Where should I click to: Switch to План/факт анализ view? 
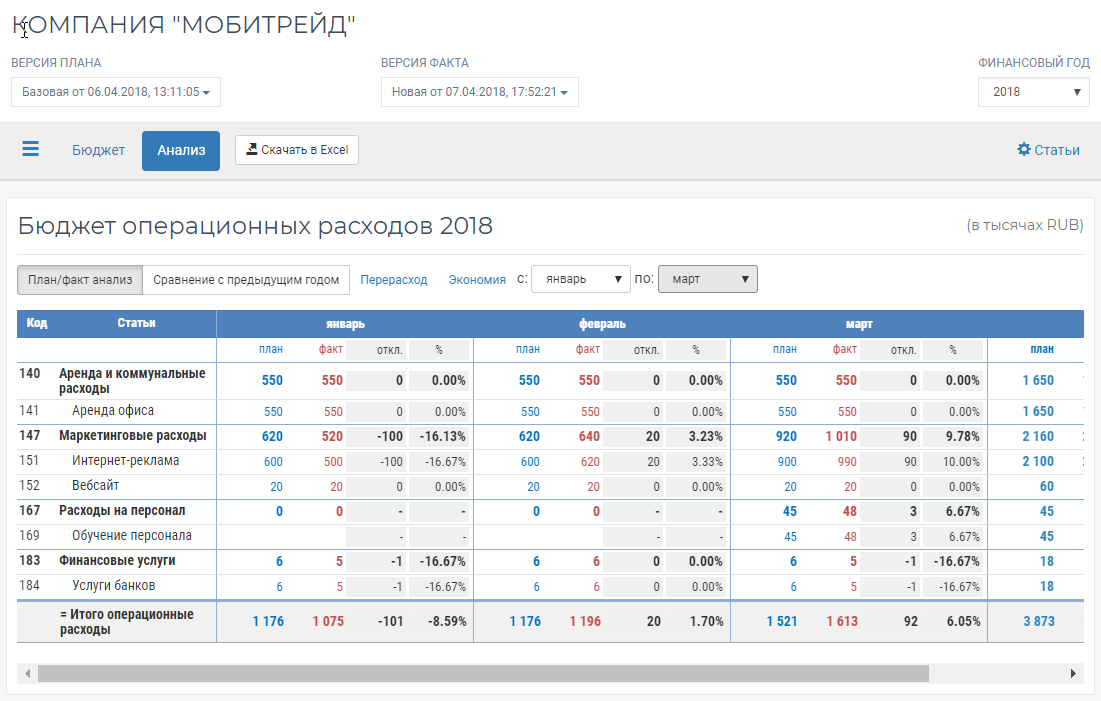(x=80, y=280)
